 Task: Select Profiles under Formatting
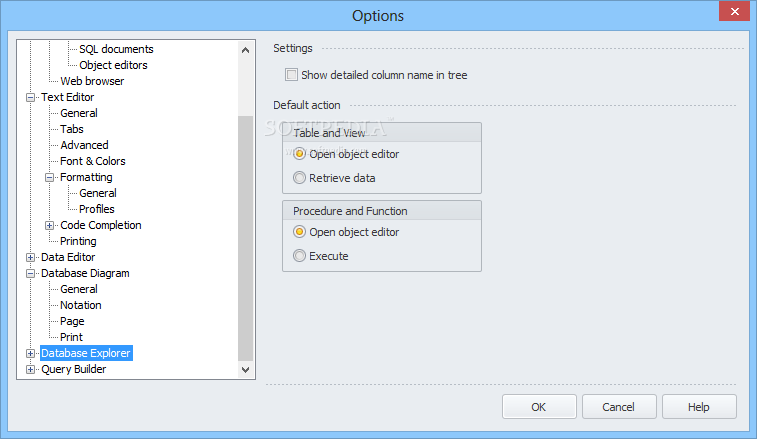(x=97, y=209)
